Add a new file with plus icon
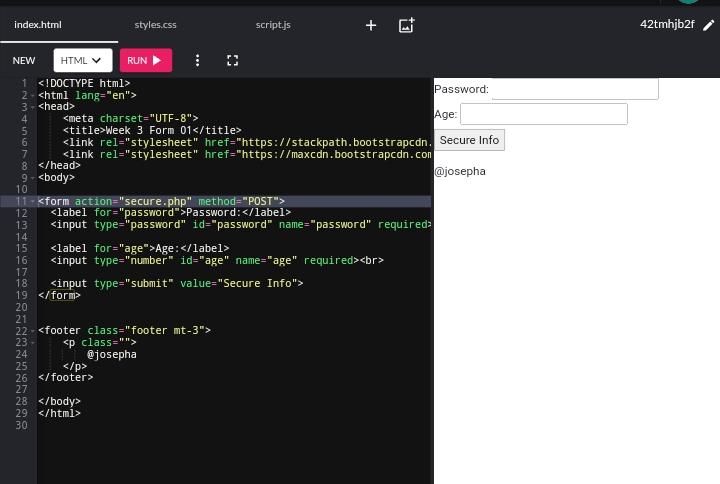The image size is (720, 484). point(371,25)
